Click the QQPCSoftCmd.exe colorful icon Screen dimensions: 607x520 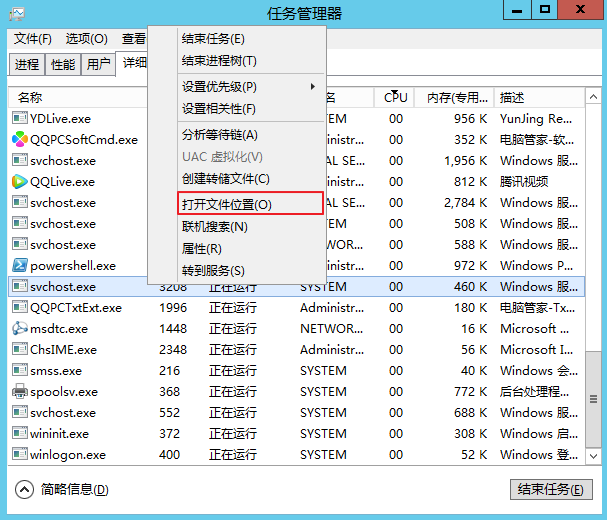[20, 140]
